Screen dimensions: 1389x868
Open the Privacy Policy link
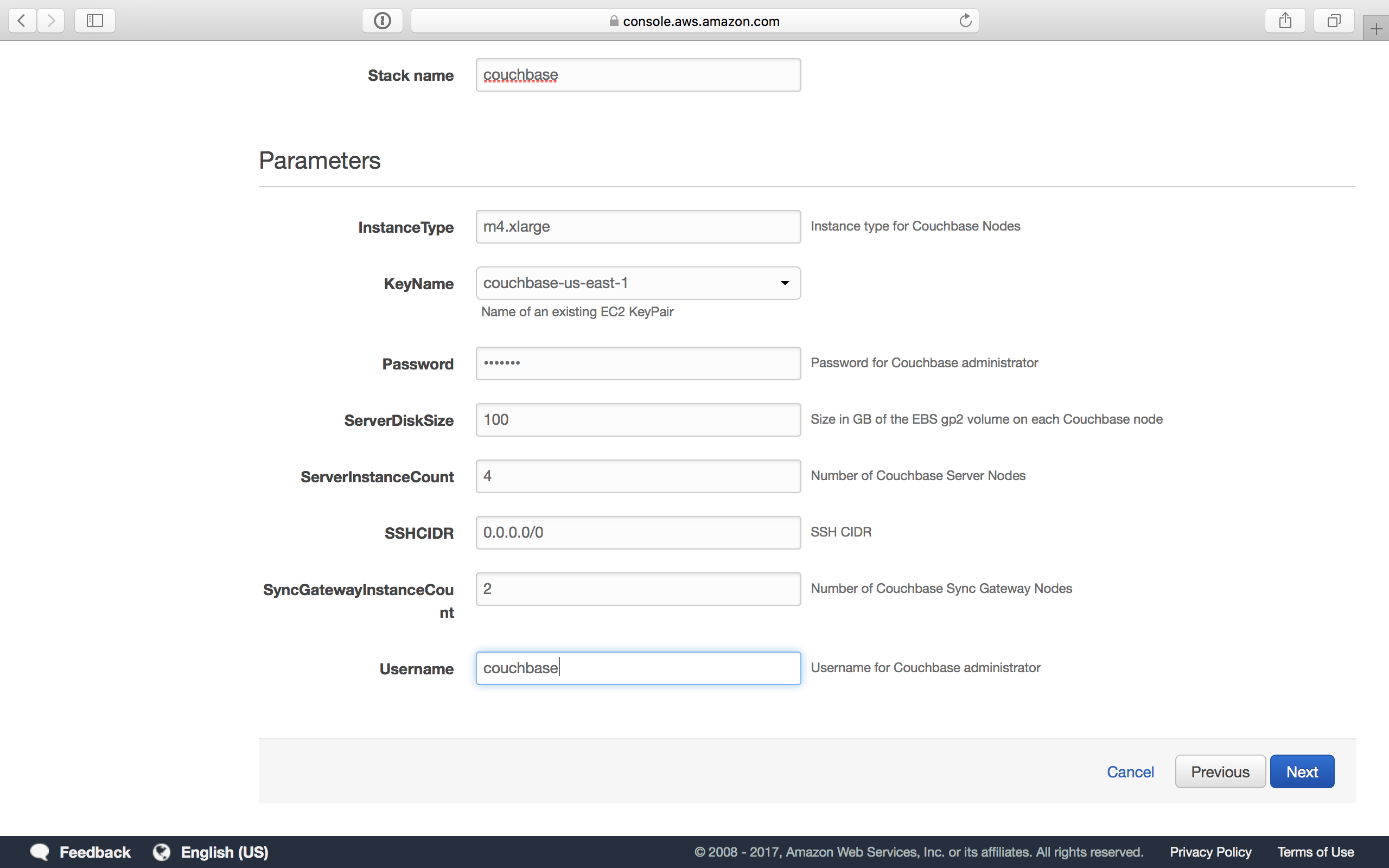[1210, 852]
